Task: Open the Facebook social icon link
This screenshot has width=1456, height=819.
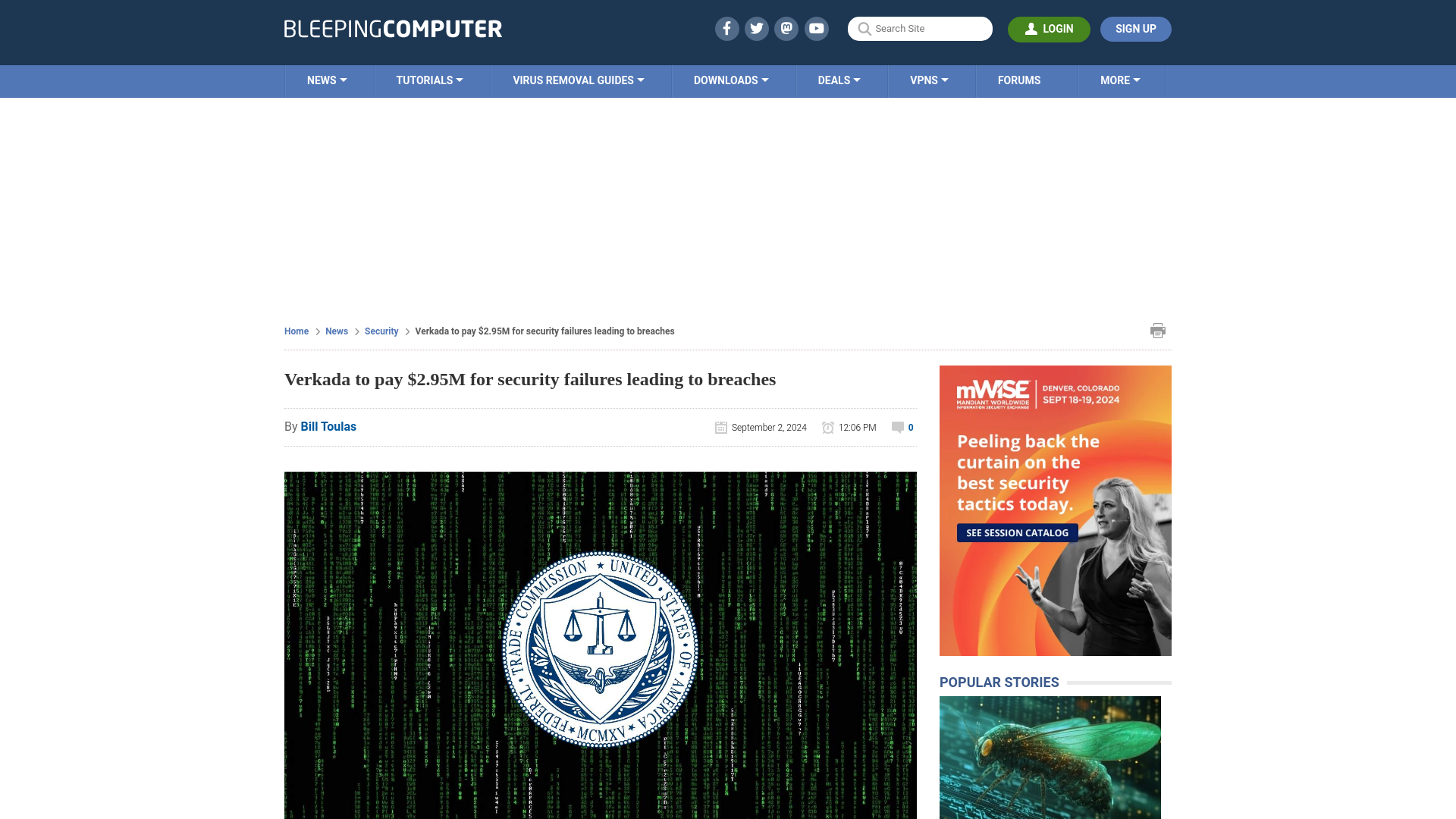Action: tap(726, 28)
